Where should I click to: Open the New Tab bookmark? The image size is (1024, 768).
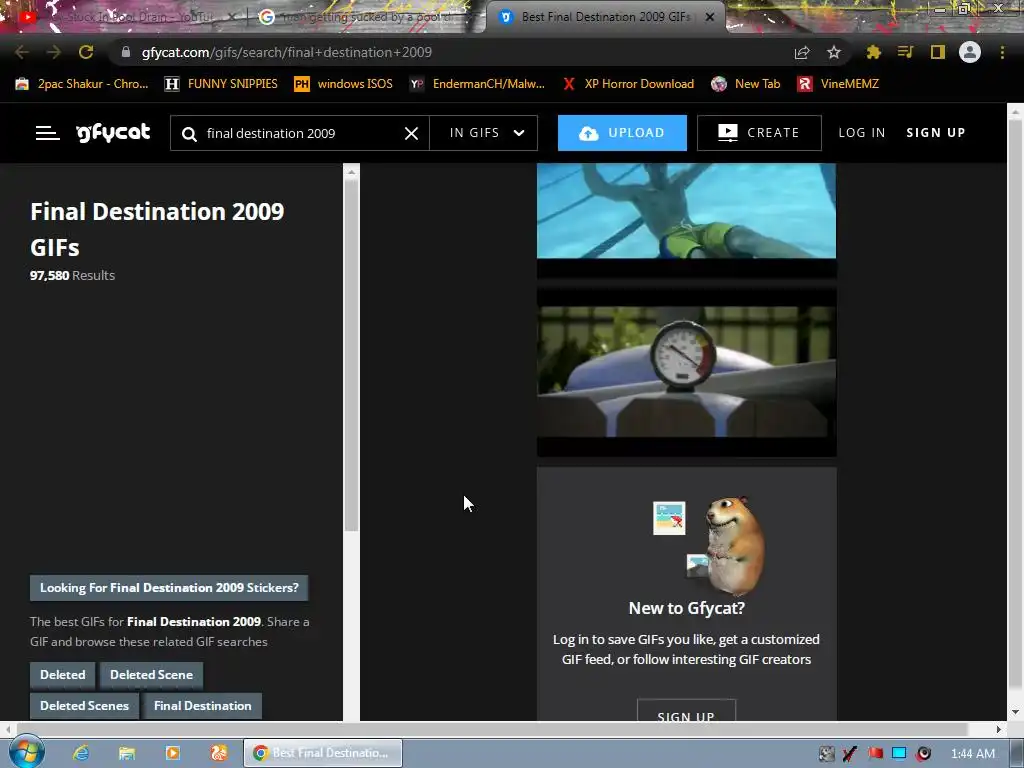pyautogui.click(x=746, y=84)
